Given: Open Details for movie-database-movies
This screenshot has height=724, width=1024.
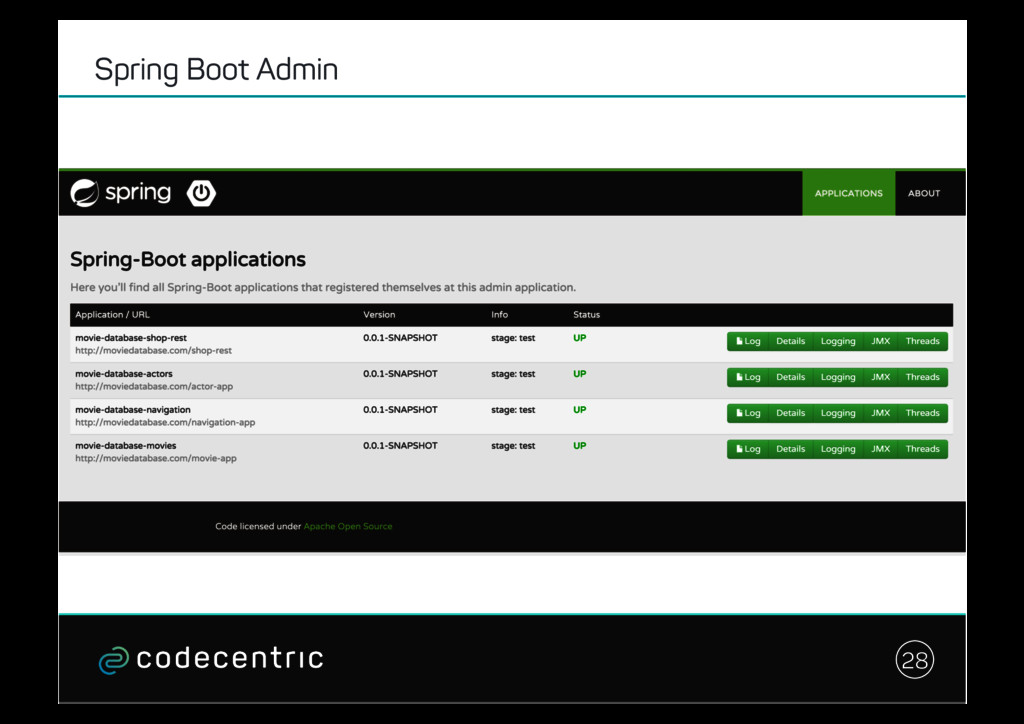Looking at the screenshot, I should (790, 449).
